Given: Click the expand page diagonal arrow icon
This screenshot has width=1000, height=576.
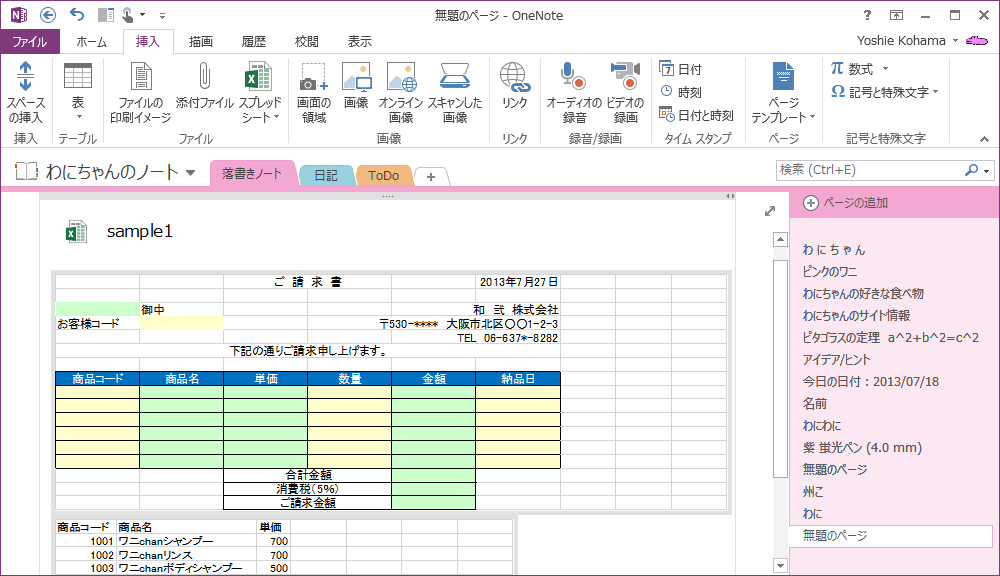Looking at the screenshot, I should click(x=770, y=211).
